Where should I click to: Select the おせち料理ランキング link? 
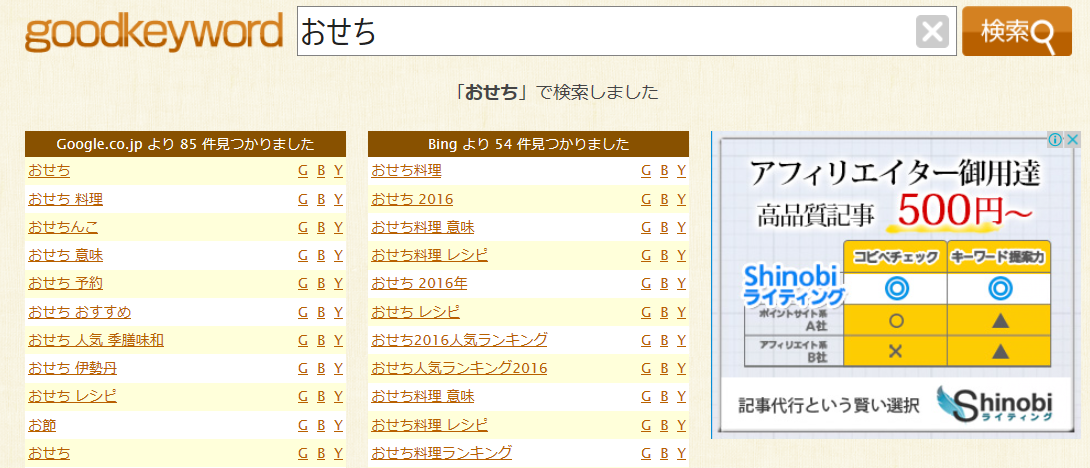[441, 453]
